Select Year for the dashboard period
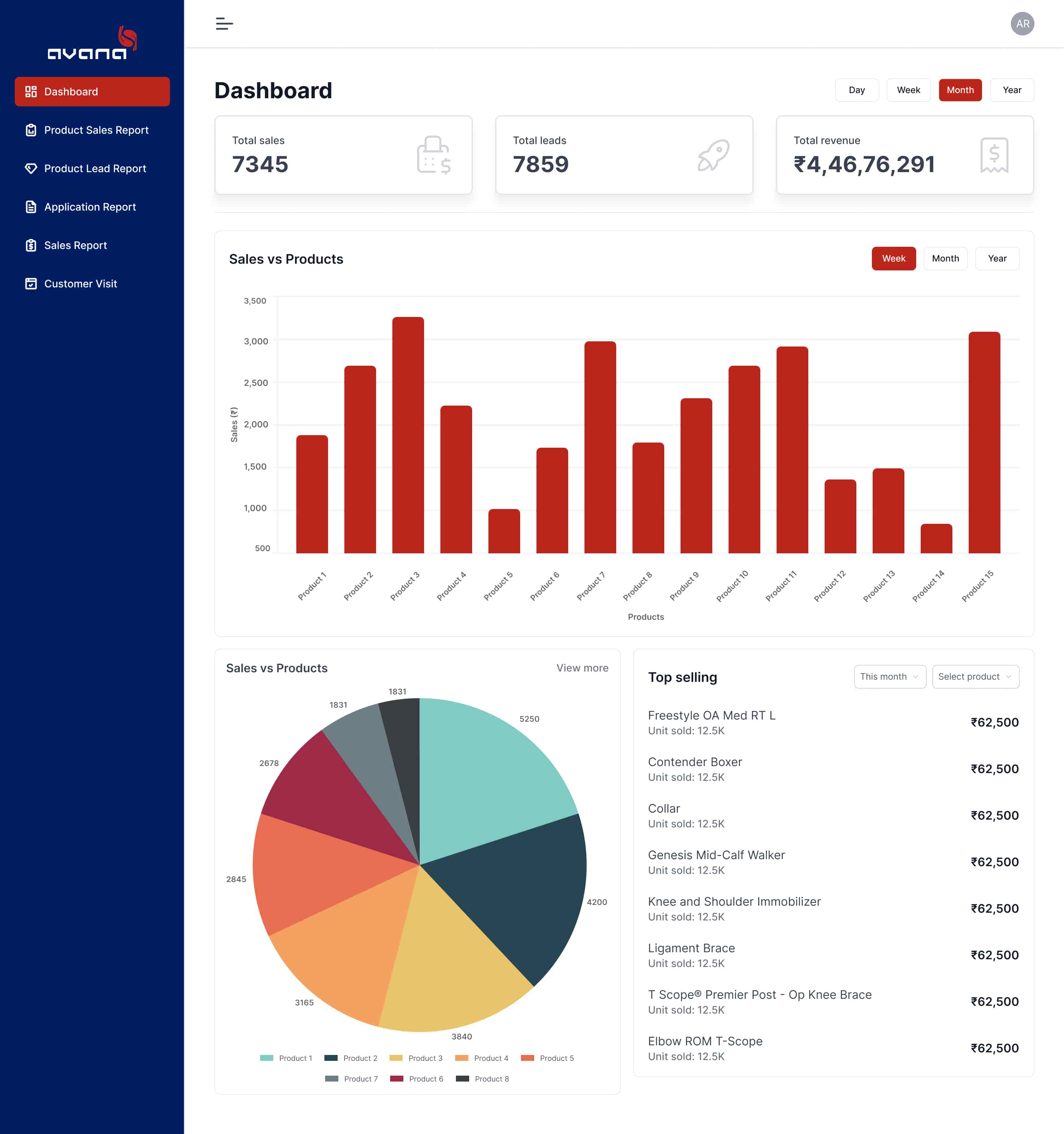 pos(1012,90)
